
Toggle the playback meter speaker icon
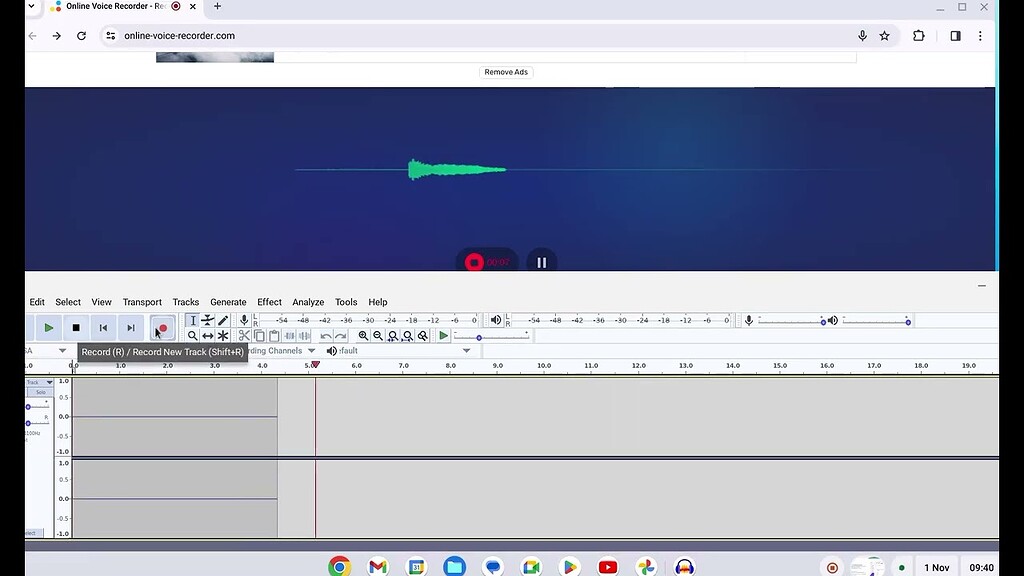(x=495, y=320)
